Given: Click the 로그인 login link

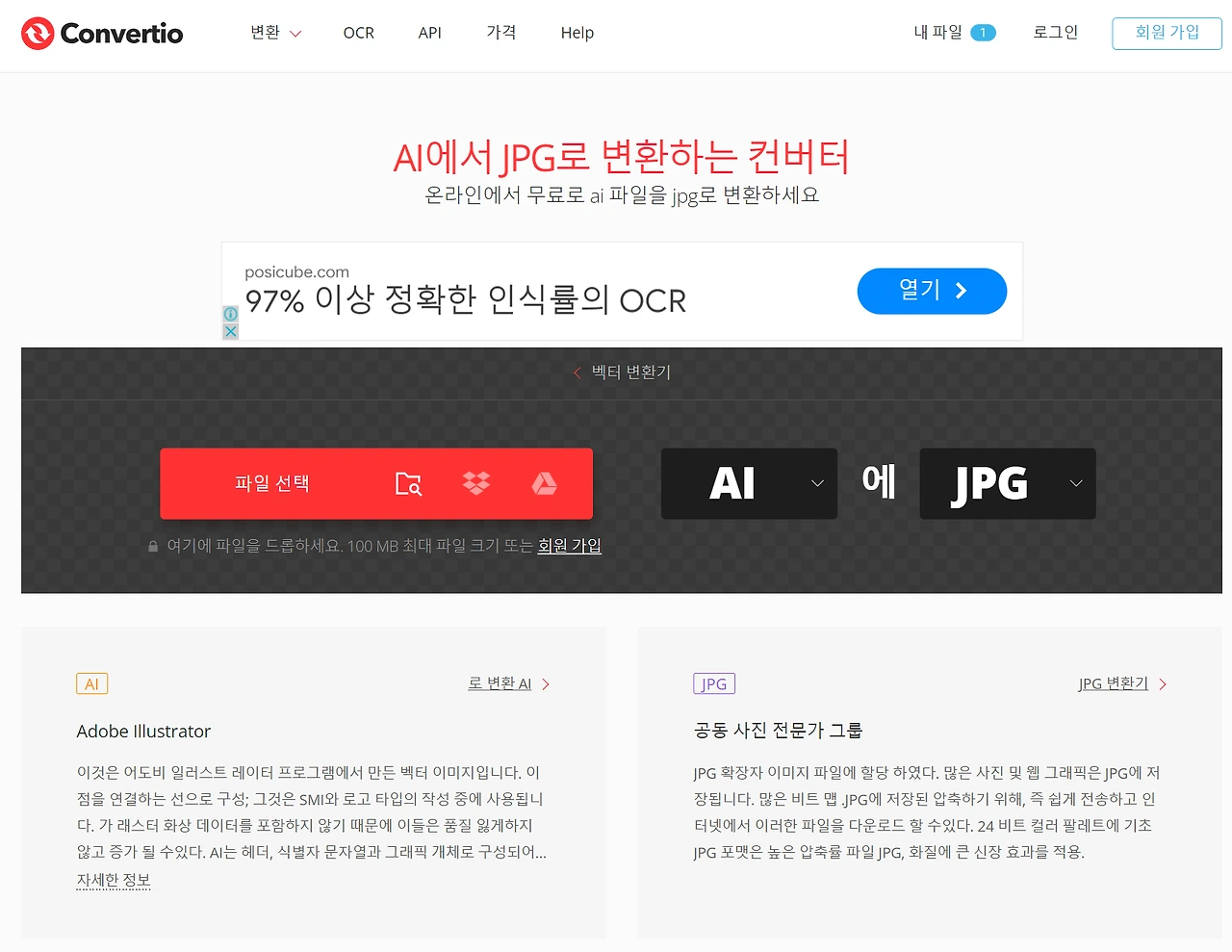Looking at the screenshot, I should [x=1055, y=32].
